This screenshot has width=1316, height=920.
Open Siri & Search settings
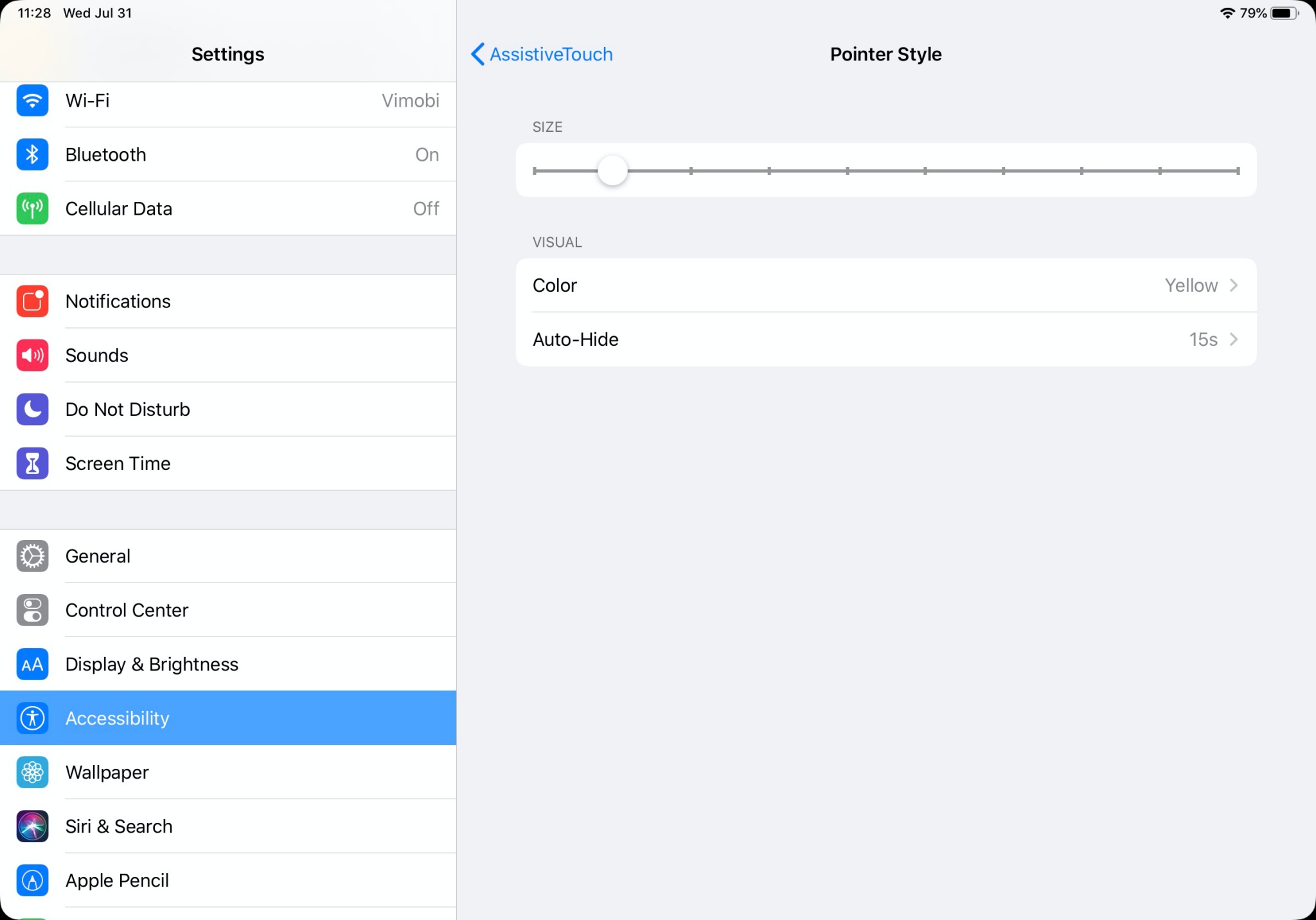(228, 825)
